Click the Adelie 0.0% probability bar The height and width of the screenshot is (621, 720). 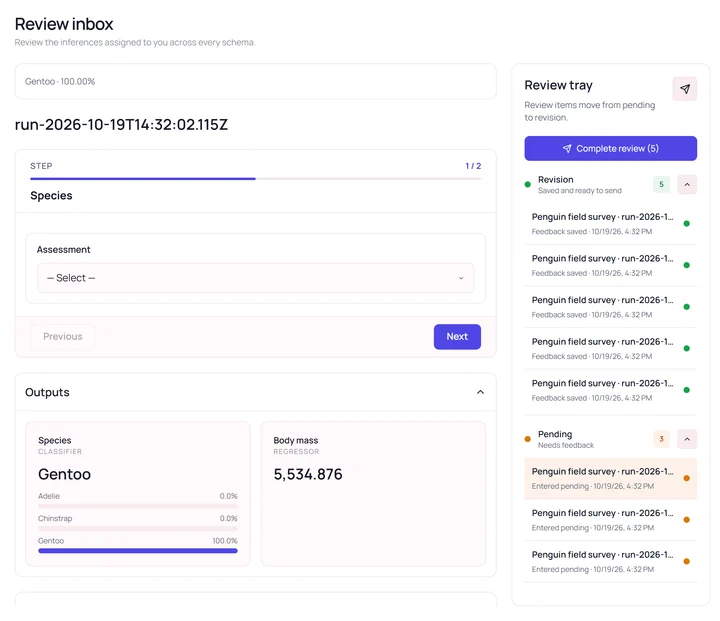(x=138, y=506)
